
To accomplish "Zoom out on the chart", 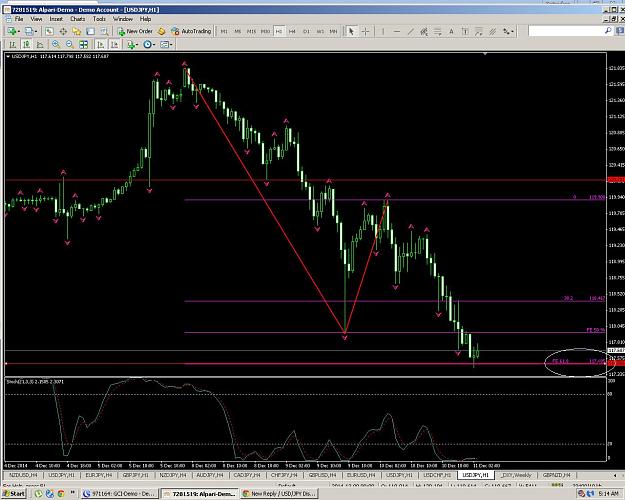I will coord(70,44).
